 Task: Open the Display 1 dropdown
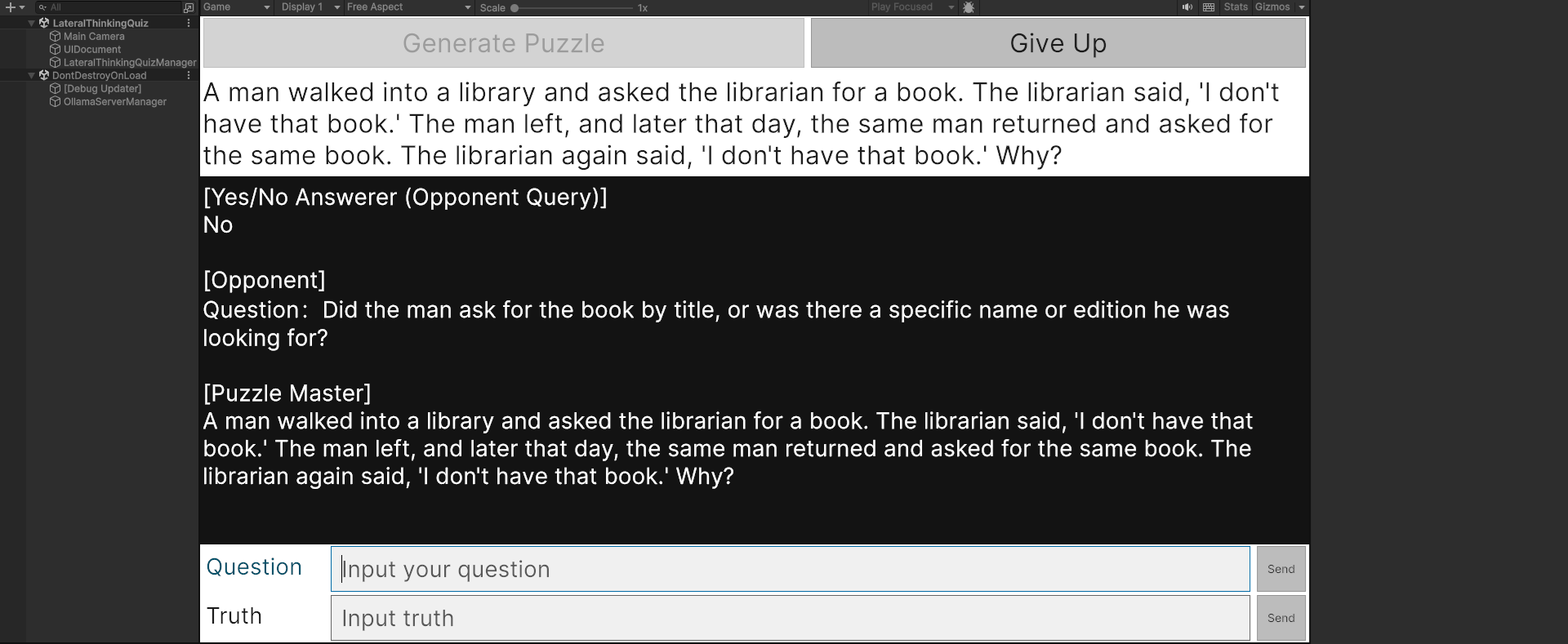pos(310,7)
